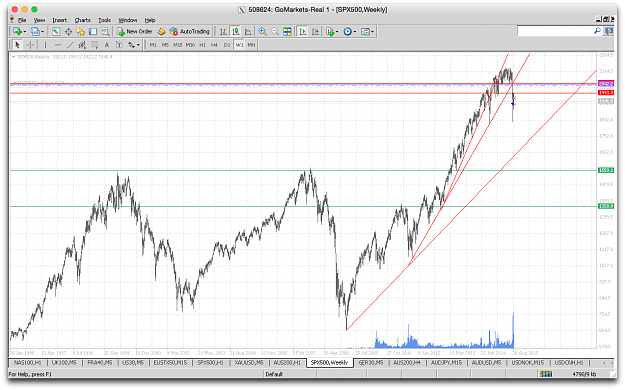Set timeframe to D1
The image size is (625, 390).
coord(227,45)
